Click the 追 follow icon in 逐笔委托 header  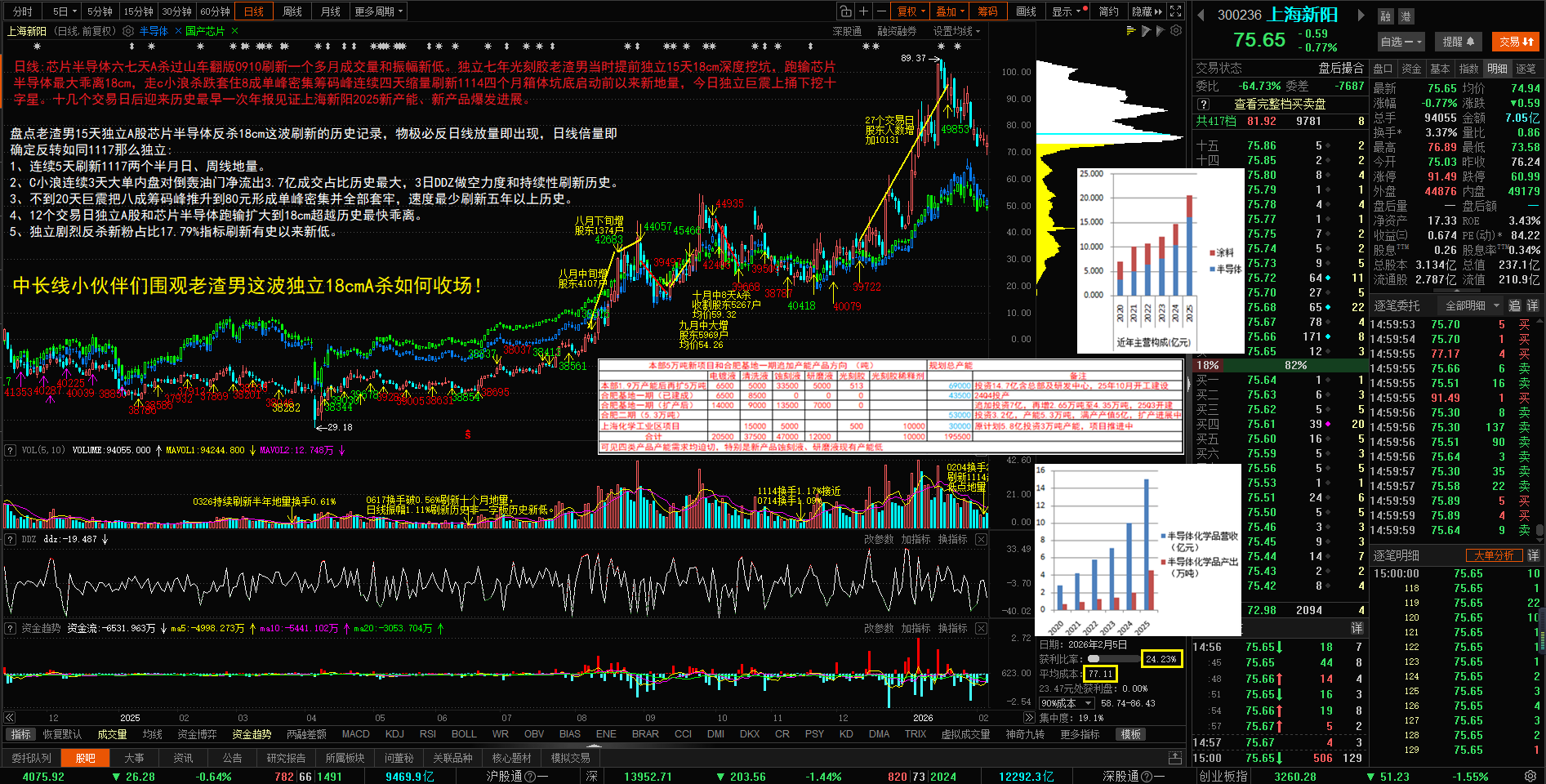tap(1514, 305)
